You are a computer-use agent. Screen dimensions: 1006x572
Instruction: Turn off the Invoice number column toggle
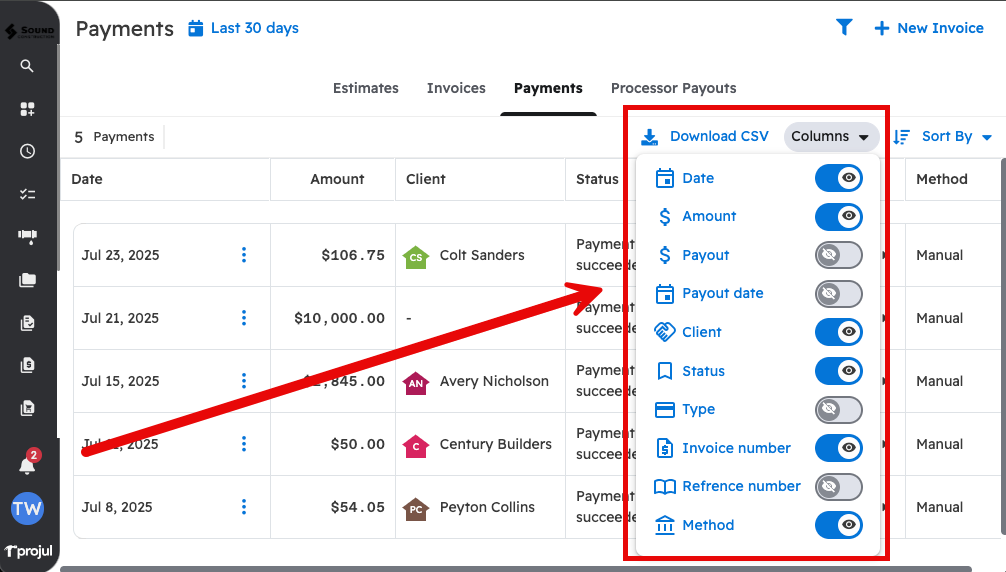[838, 448]
